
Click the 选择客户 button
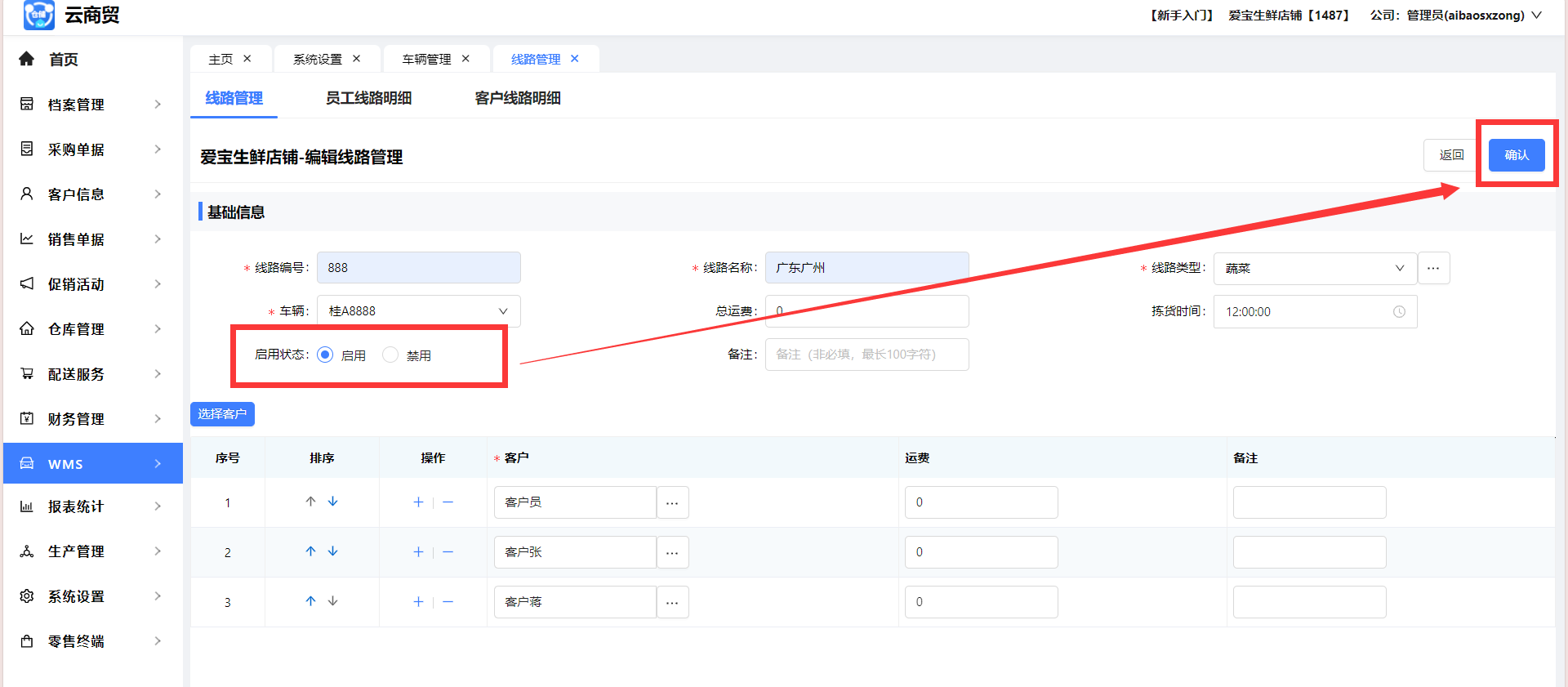[222, 414]
